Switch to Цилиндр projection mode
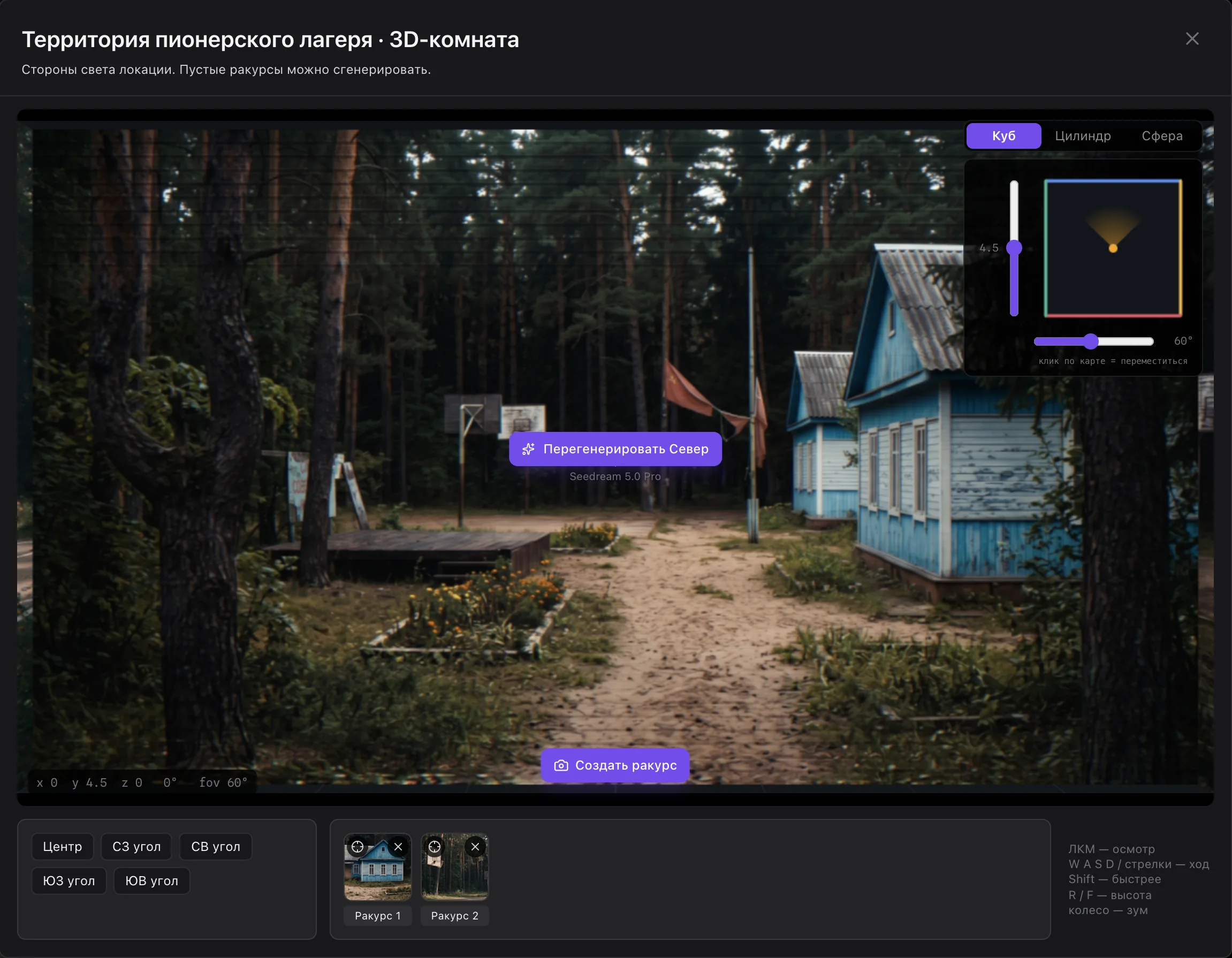The image size is (1232, 958). 1083,136
